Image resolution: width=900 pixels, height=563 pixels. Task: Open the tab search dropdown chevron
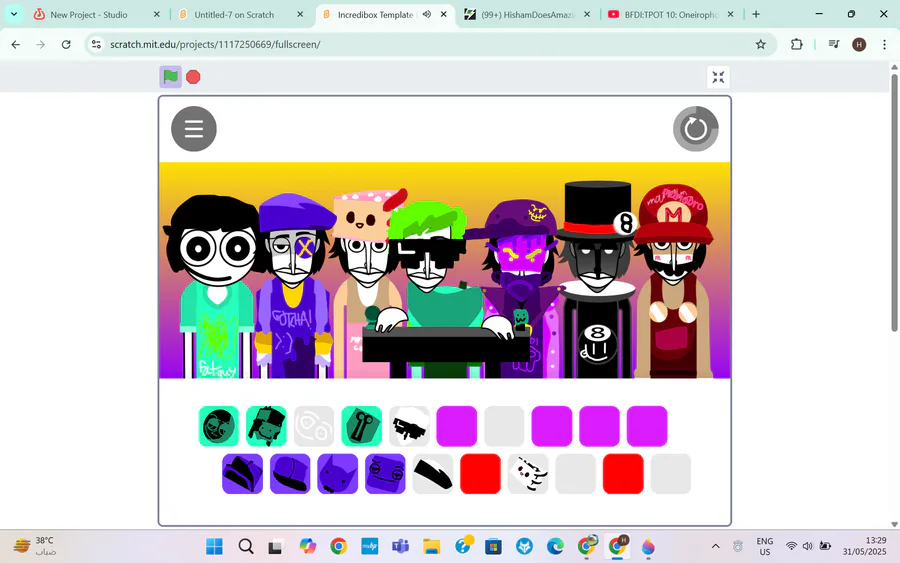[x=14, y=14]
